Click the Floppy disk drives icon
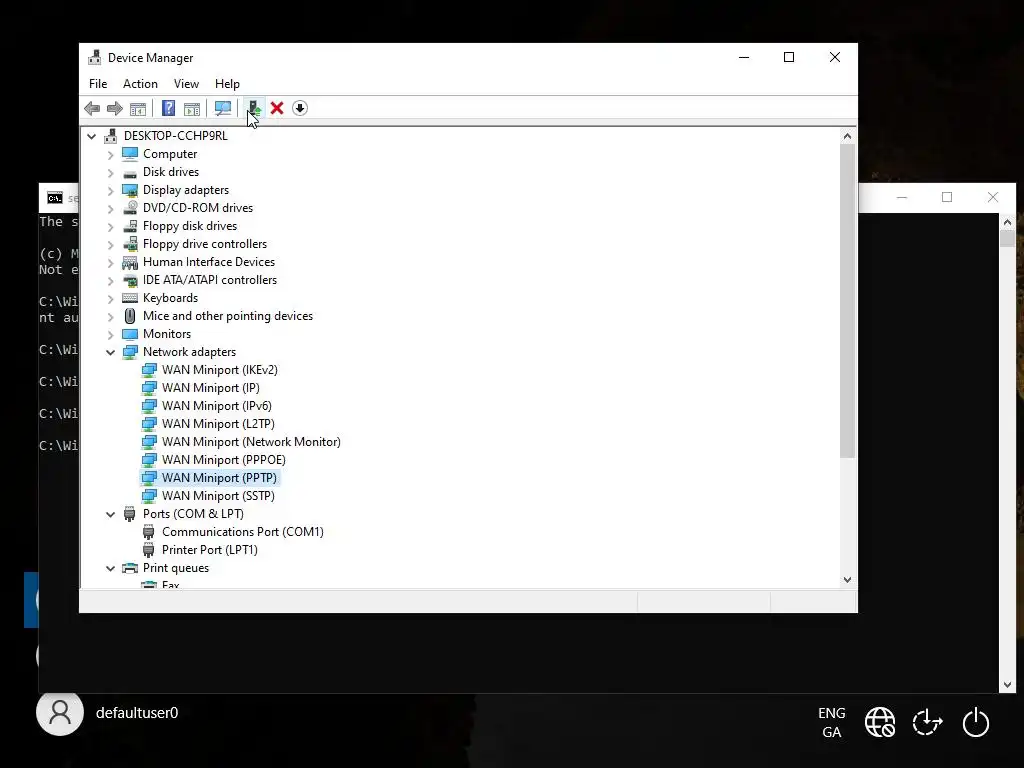This screenshot has width=1024, height=768. click(x=130, y=226)
